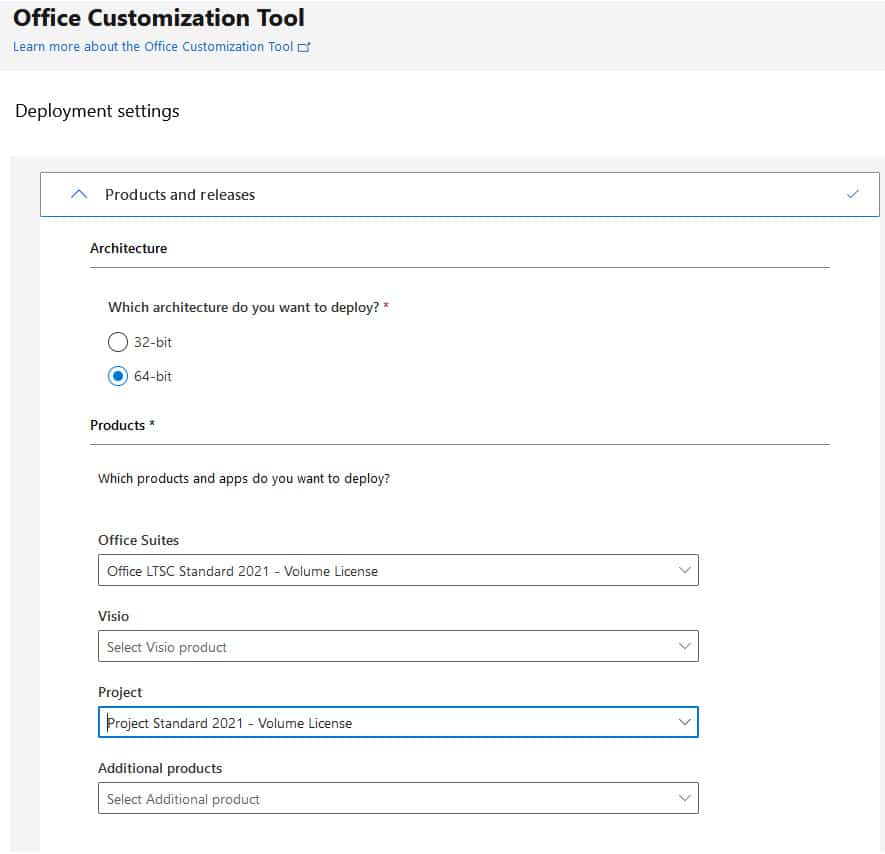Click the blue checkmark on Products and releases header
This screenshot has height=854, width=885.
(853, 194)
